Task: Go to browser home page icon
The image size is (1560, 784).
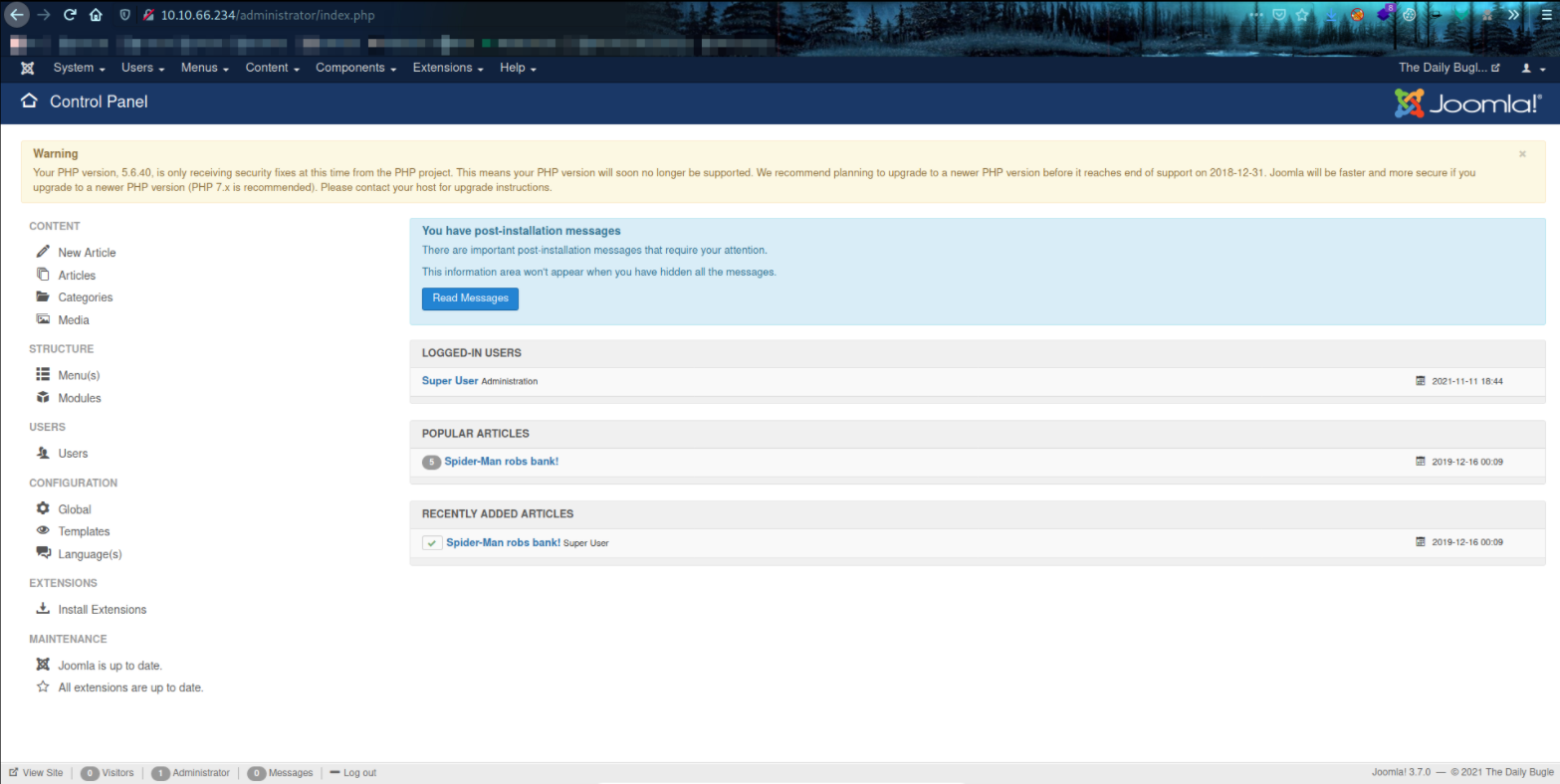Action: point(96,15)
